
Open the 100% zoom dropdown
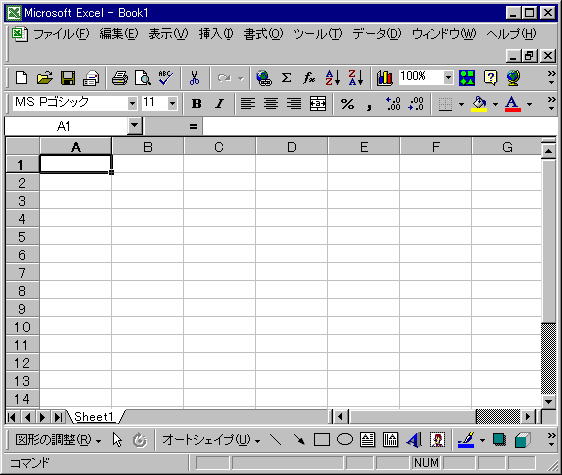(448, 77)
